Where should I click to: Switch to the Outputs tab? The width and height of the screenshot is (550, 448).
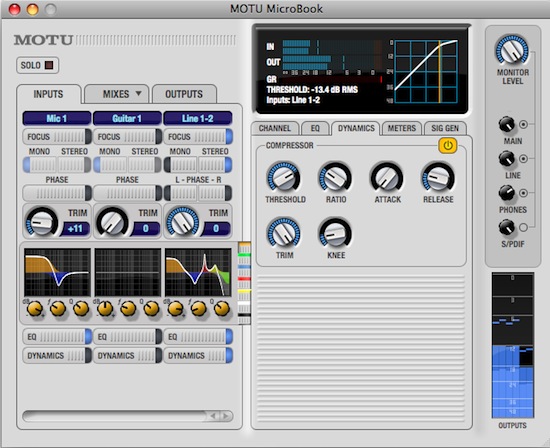(184, 94)
